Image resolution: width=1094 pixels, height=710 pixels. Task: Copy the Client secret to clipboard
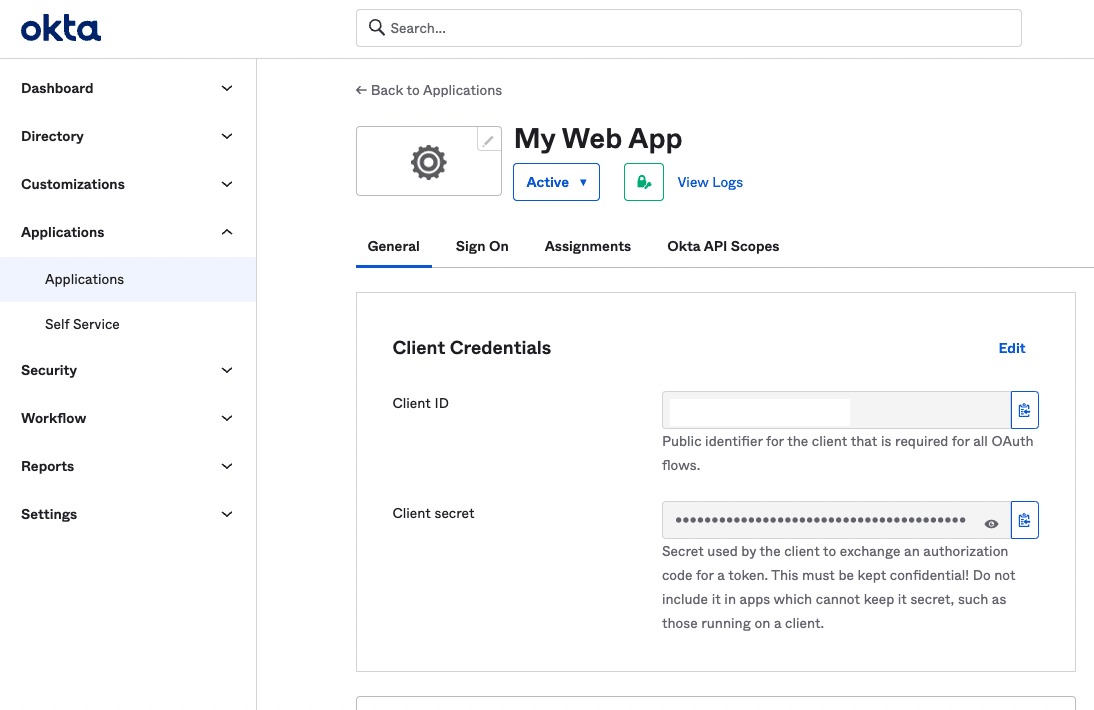1024,520
